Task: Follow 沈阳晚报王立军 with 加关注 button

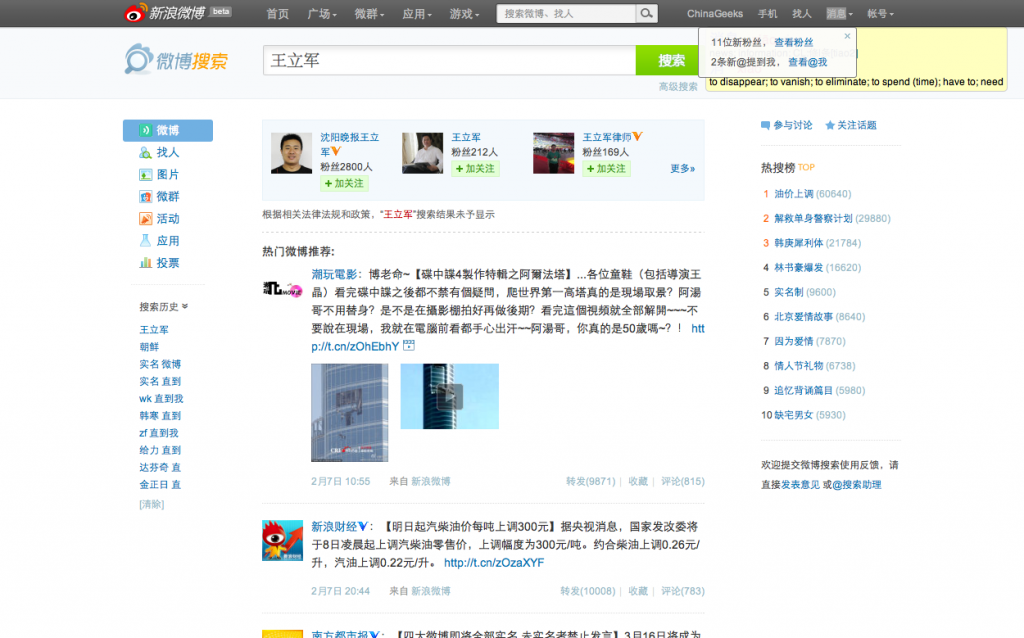Action: [344, 184]
